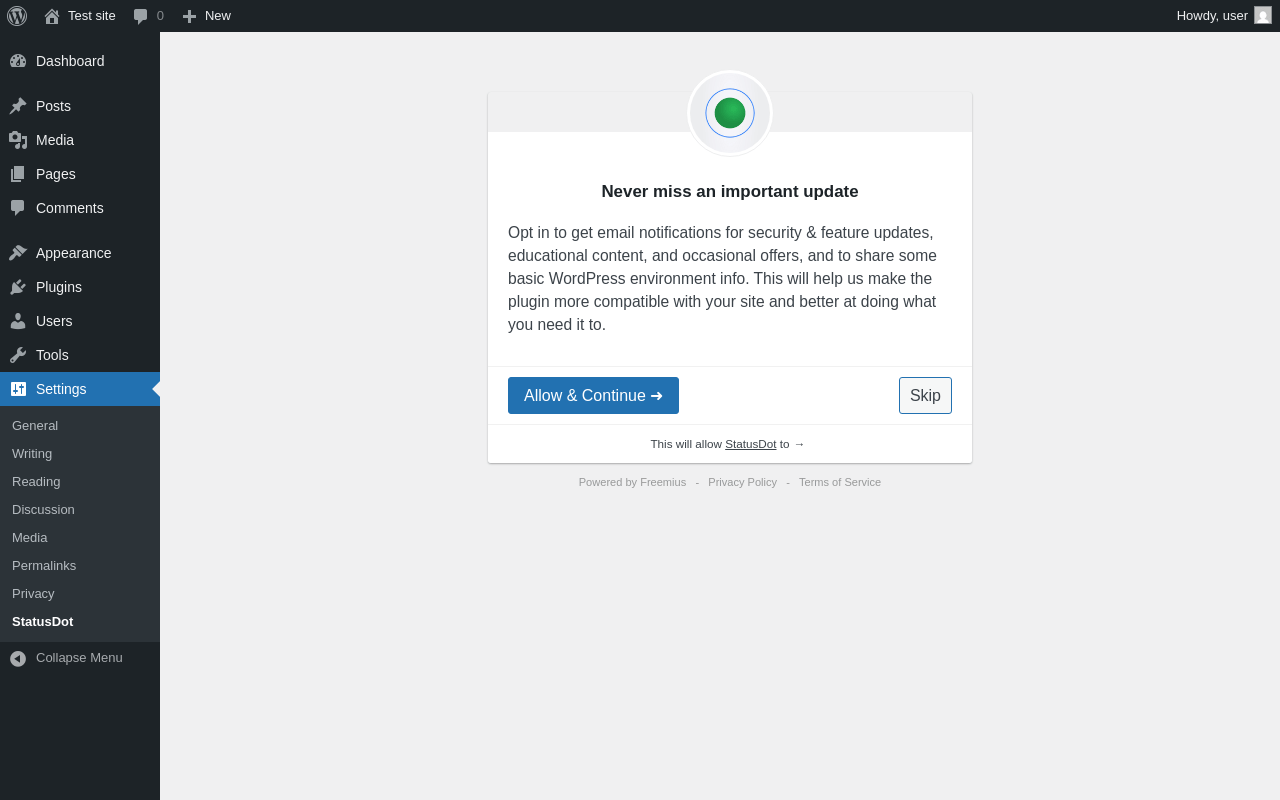Open Writing settings submenu
This screenshot has height=800, width=1280.
tap(32, 453)
